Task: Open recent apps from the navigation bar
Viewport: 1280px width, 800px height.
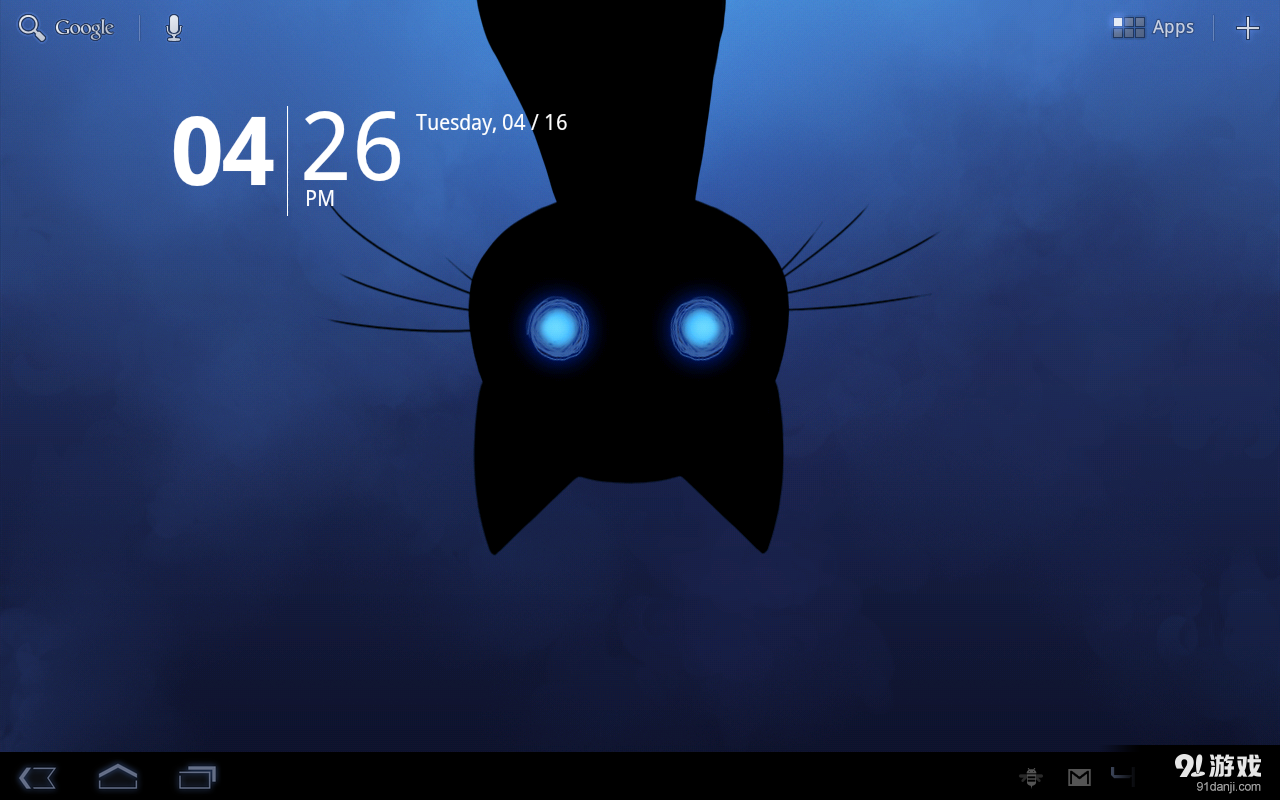Action: [x=197, y=777]
